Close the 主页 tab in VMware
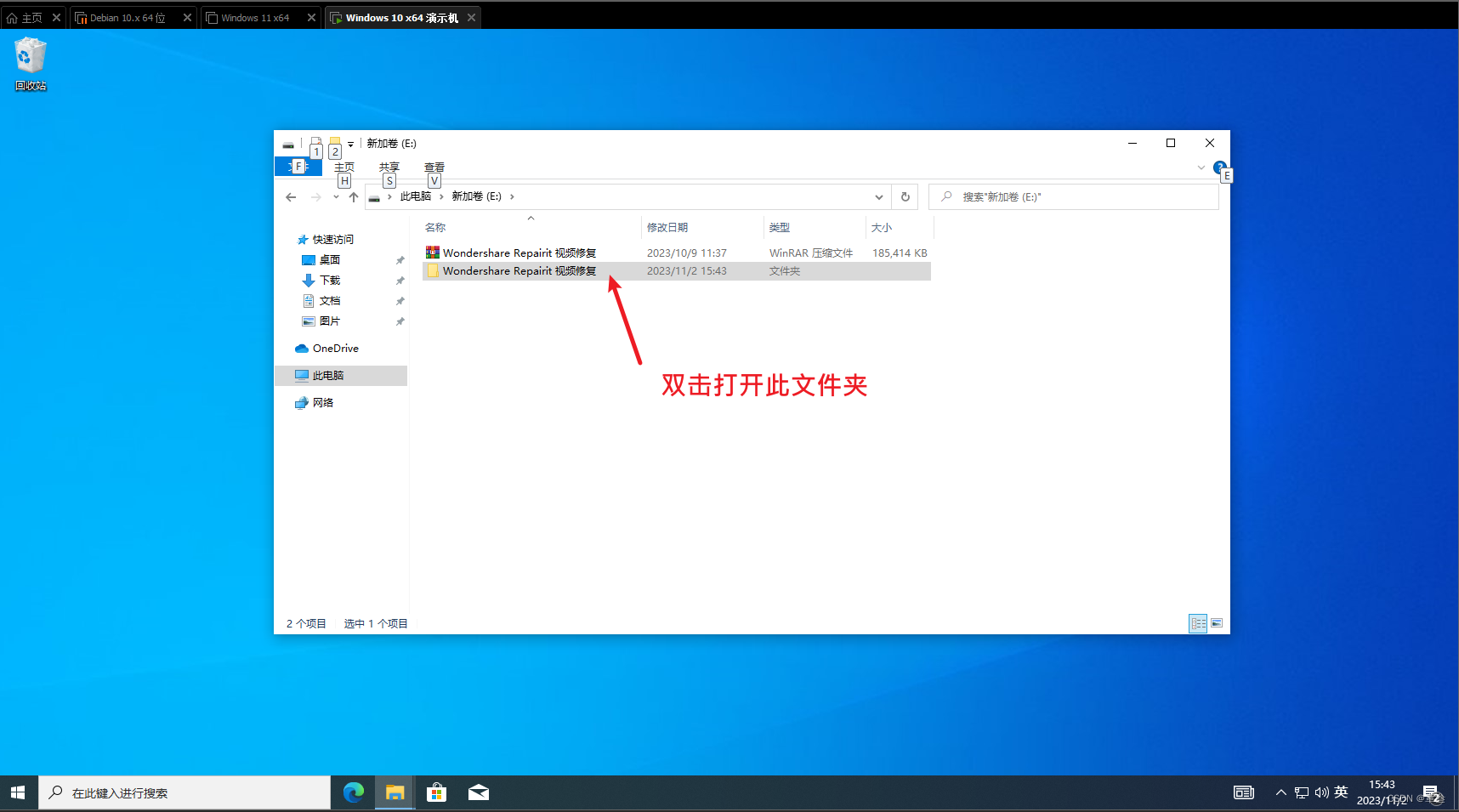This screenshot has width=1459, height=812. coord(56,18)
